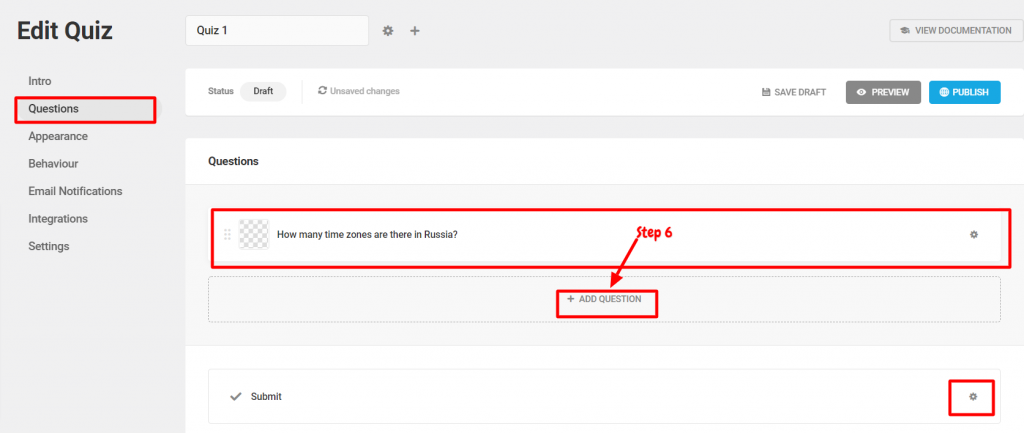
Task: Click the Questions panel heading
Action: pos(233,161)
